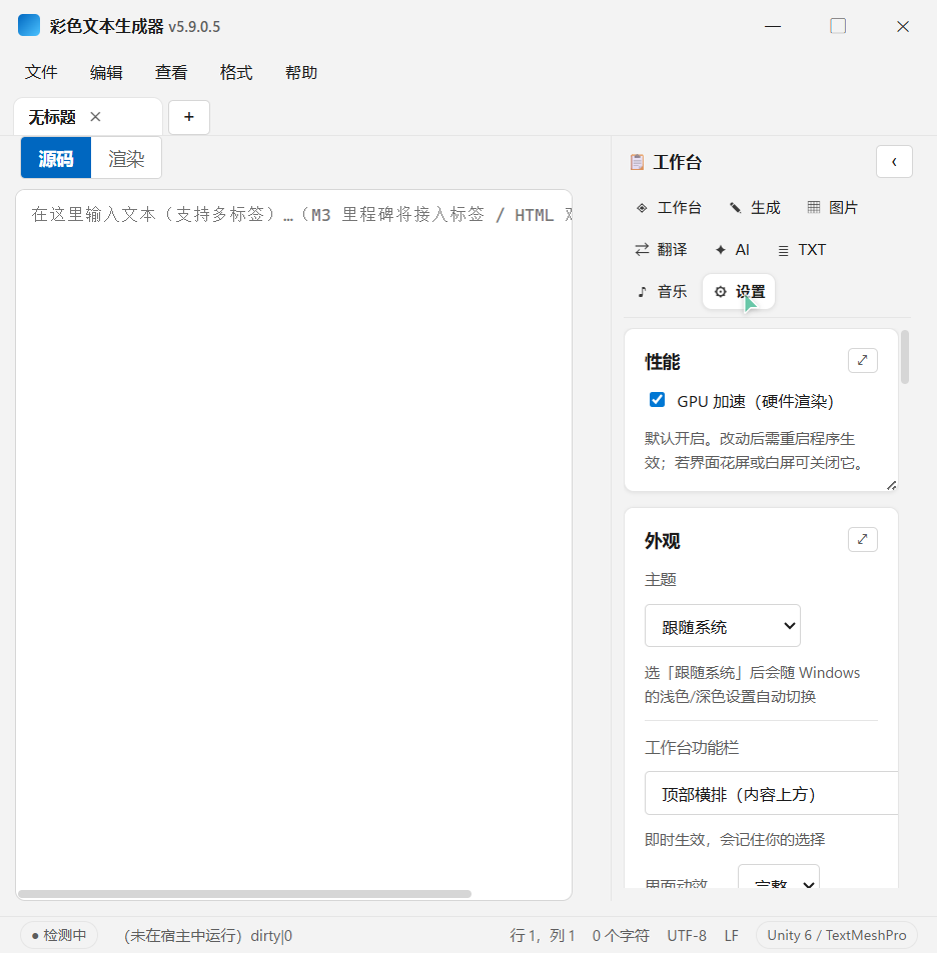Open the TXT tool tab
This screenshot has width=937, height=953.
(x=802, y=250)
